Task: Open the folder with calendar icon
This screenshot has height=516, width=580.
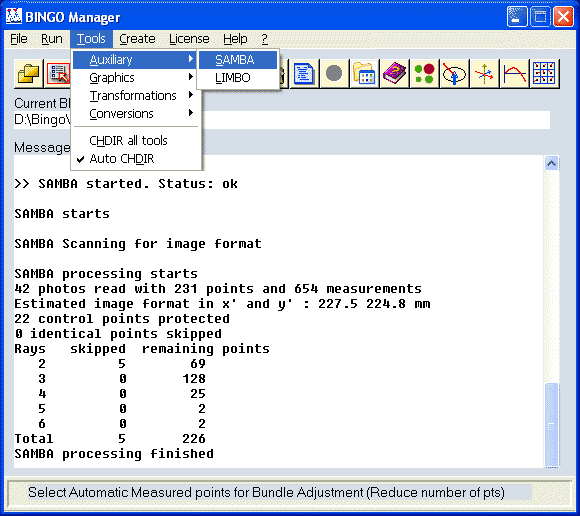Action: point(364,74)
